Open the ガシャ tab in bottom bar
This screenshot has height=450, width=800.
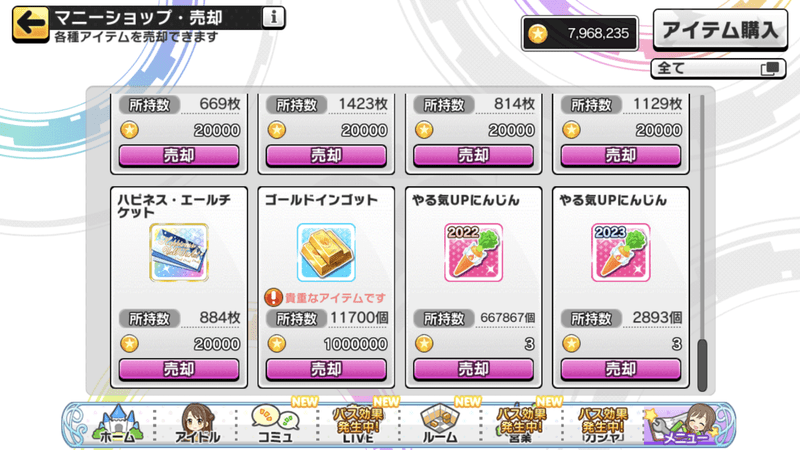(x=603, y=423)
